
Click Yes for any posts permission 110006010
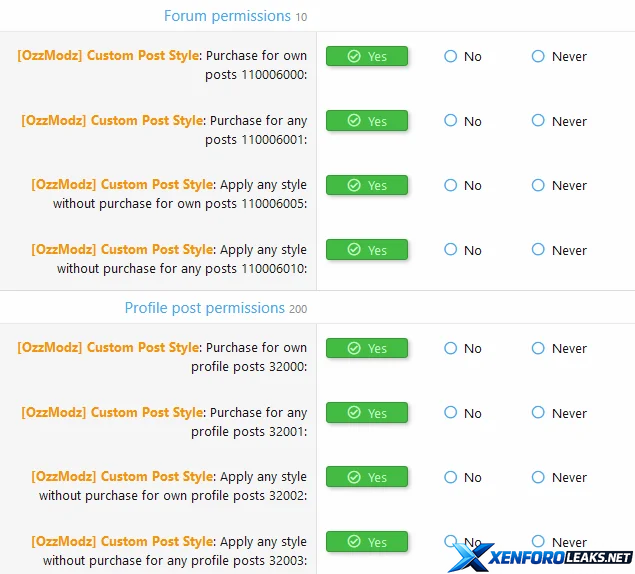pos(367,250)
